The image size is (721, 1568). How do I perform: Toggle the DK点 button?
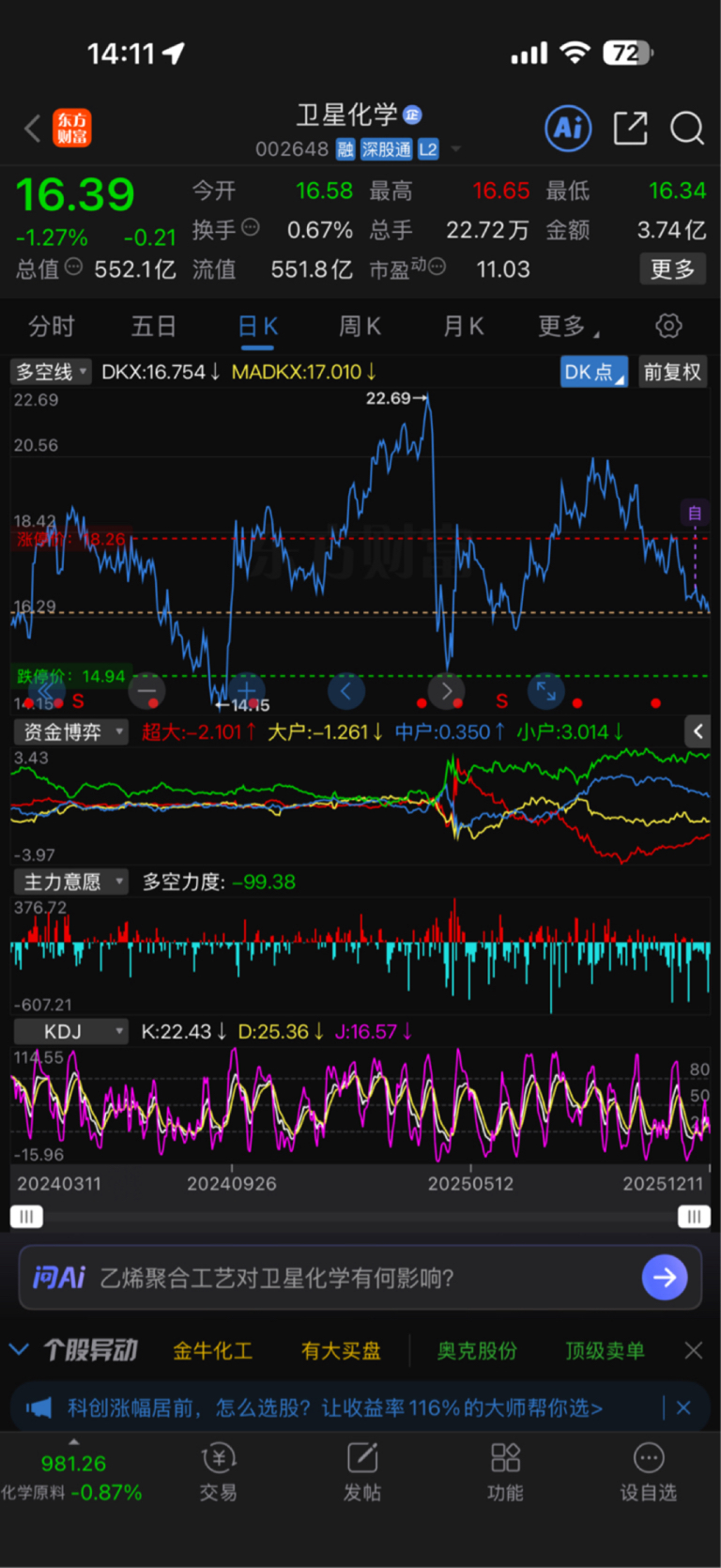594,372
